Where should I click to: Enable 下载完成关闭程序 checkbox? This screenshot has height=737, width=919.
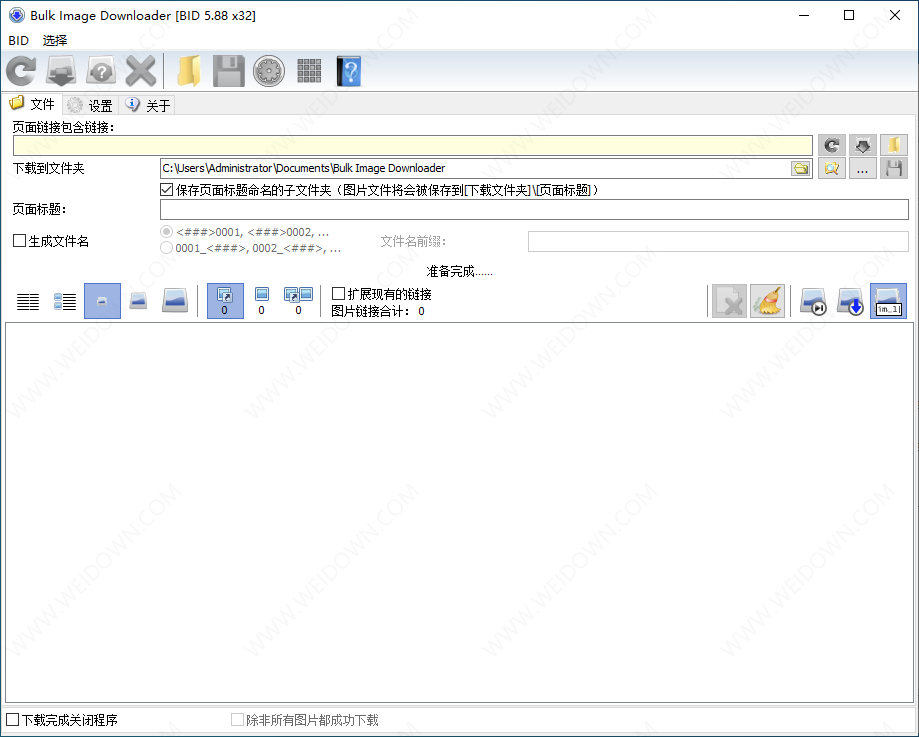pos(13,719)
